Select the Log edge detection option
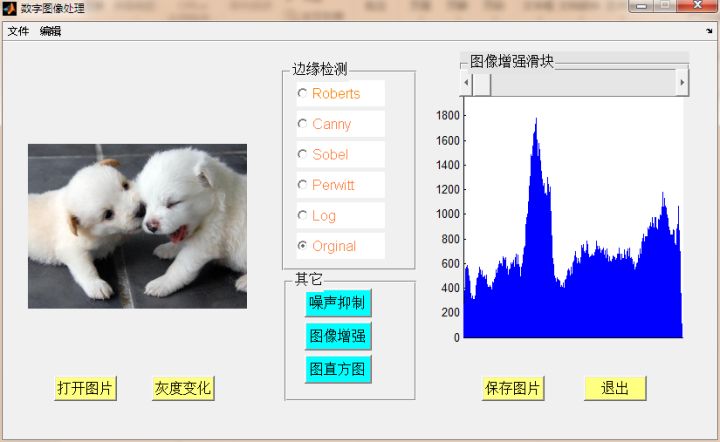The height and width of the screenshot is (442, 720). (340, 216)
